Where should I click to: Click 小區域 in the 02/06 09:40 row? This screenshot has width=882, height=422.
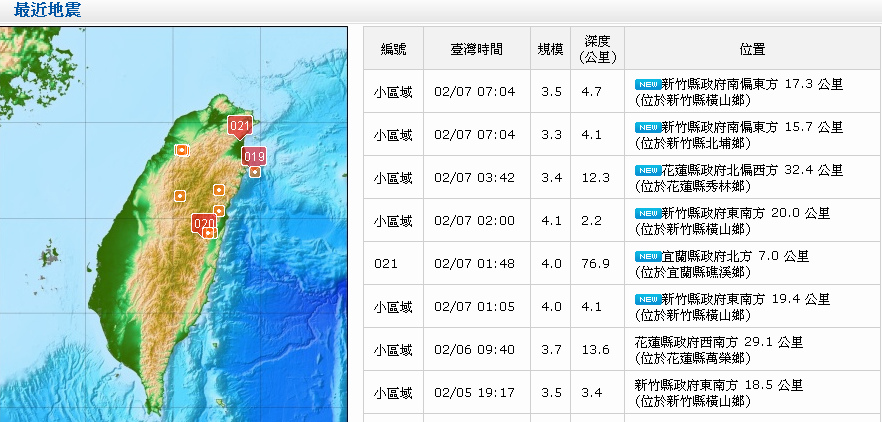click(393, 350)
